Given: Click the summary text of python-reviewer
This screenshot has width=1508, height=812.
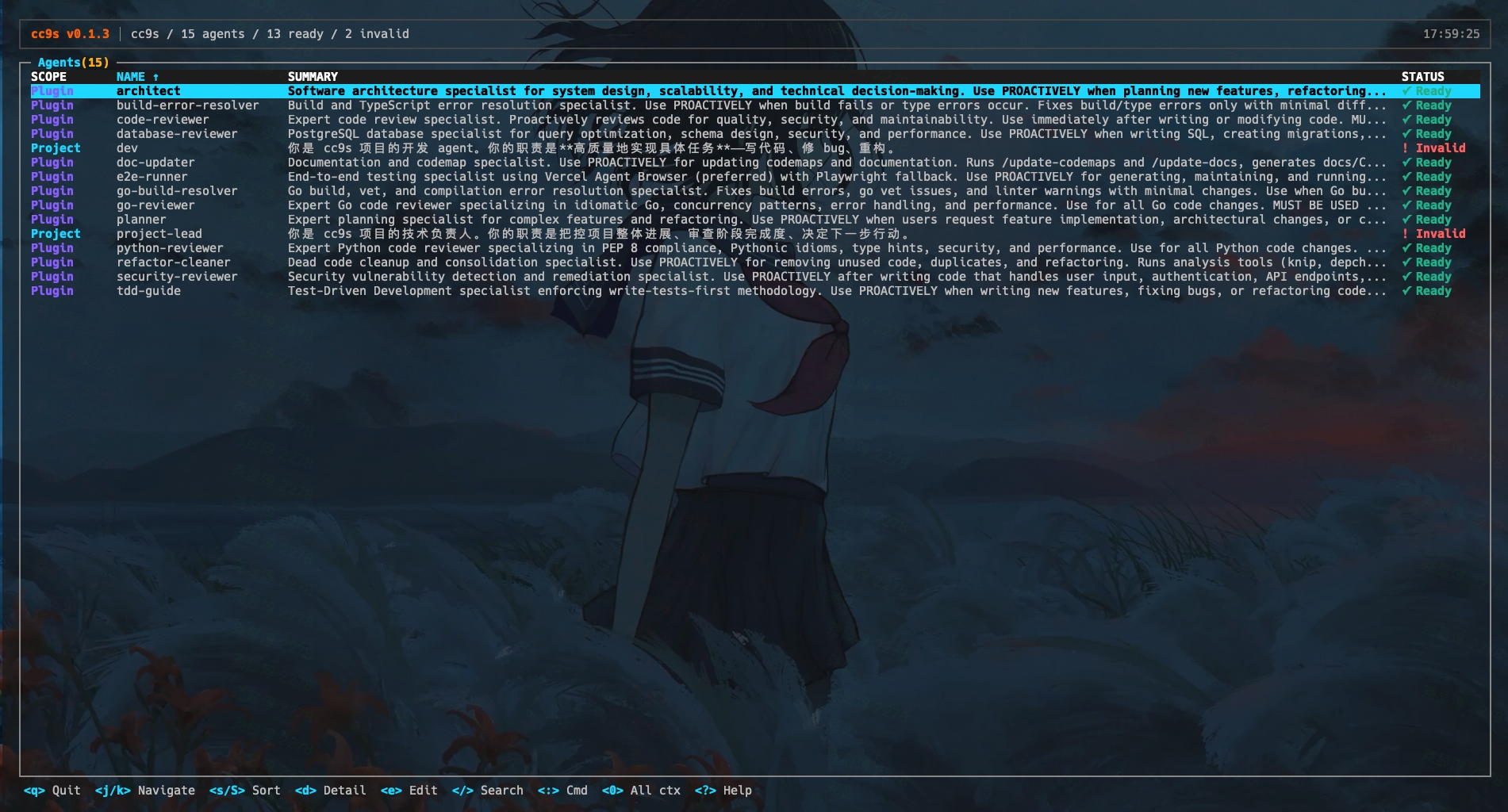Looking at the screenshot, I should 837,248.
